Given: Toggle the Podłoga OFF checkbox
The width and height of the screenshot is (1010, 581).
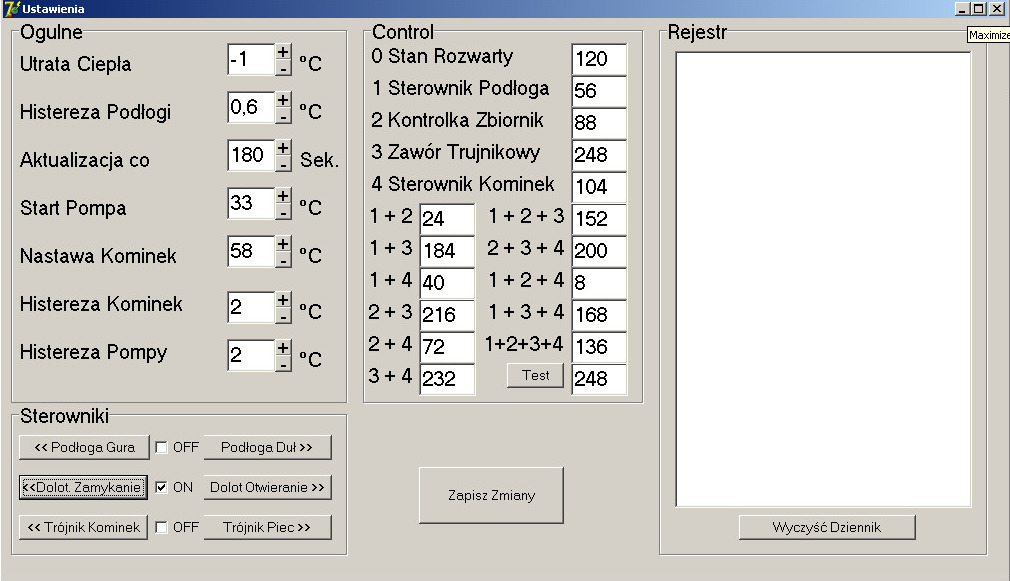Looking at the screenshot, I should click(161, 447).
